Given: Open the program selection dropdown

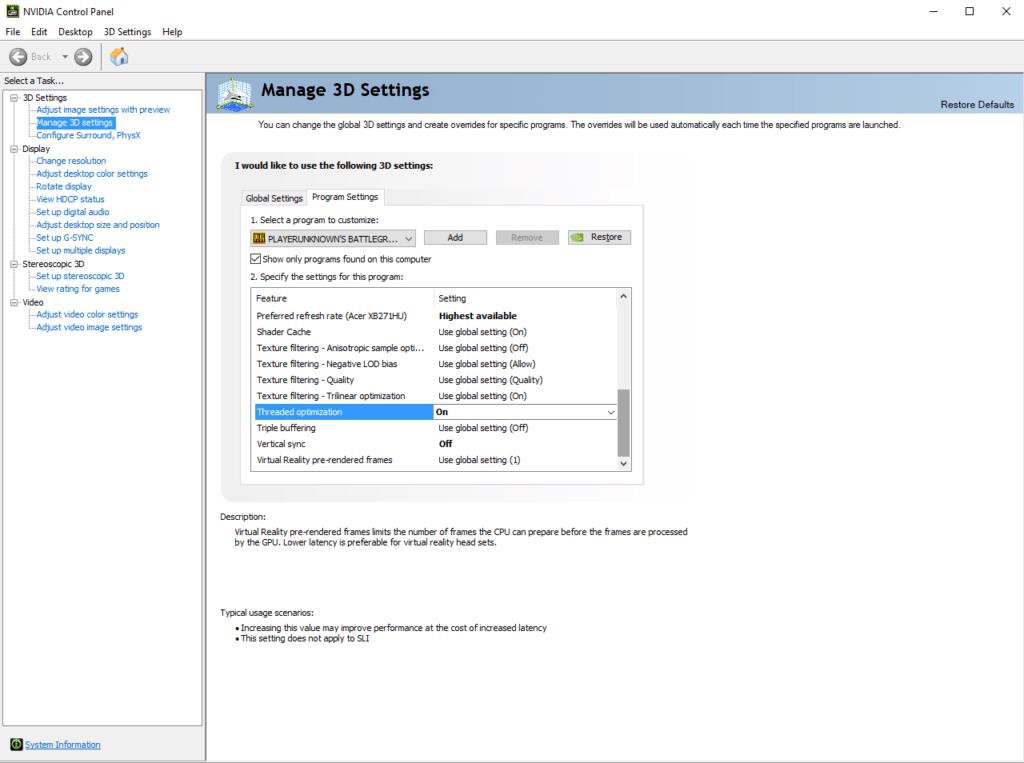Looking at the screenshot, I should [x=409, y=238].
